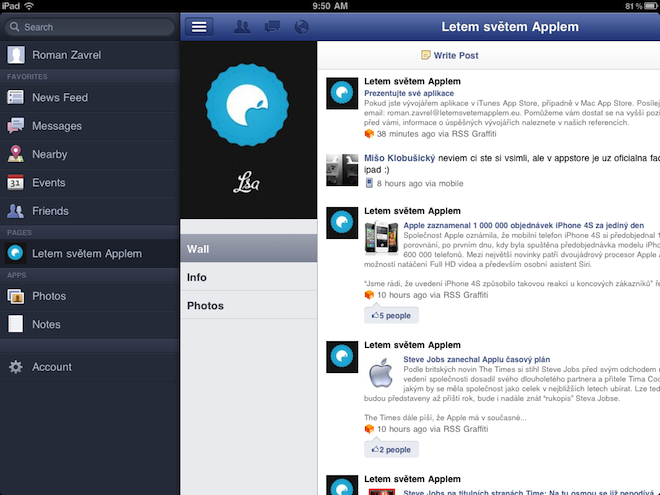Click RSS Graffiti icon on 38 minutes ago post
The image size is (660, 495).
coord(369,134)
